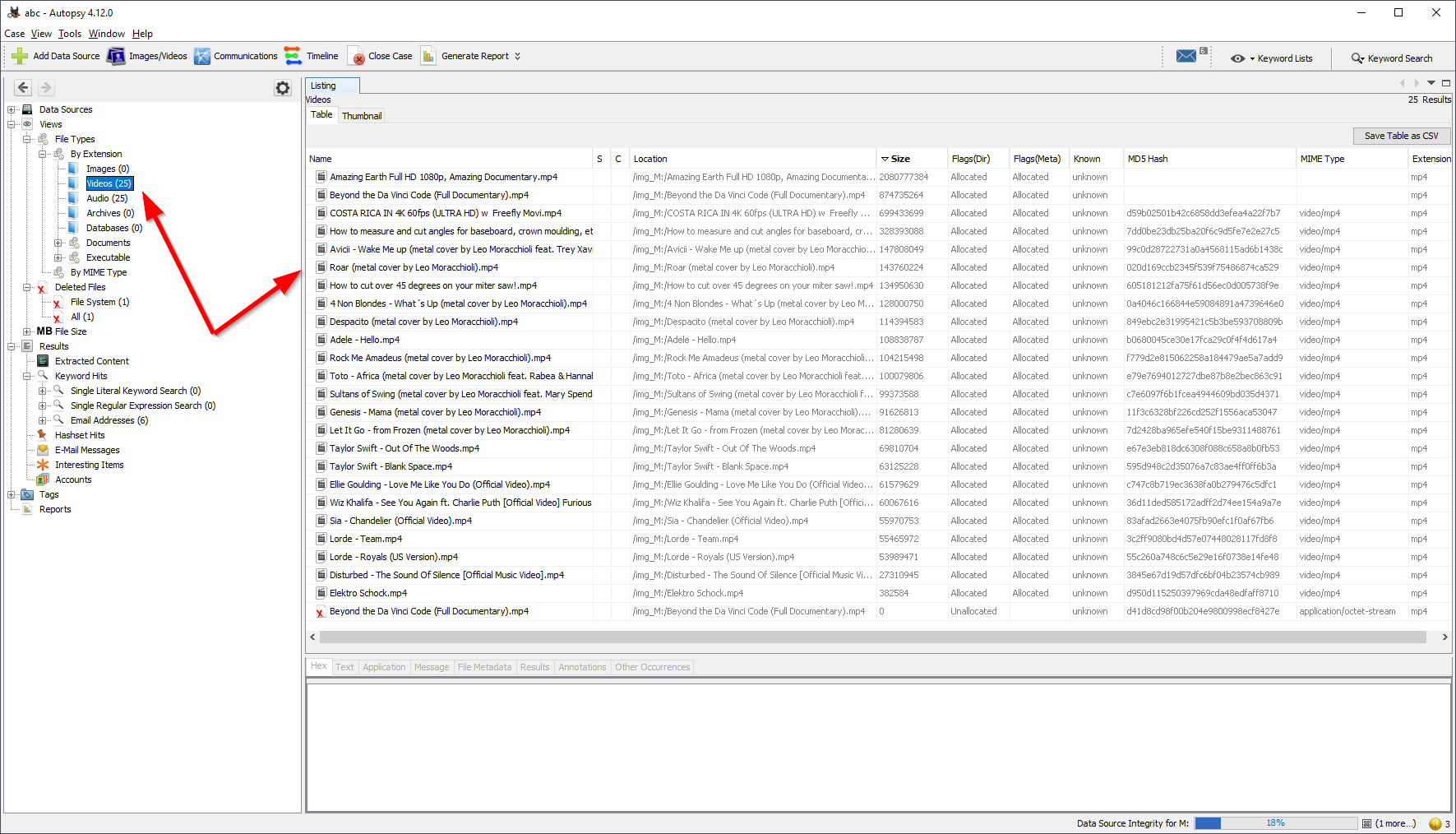Image resolution: width=1456 pixels, height=834 pixels.
Task: Open the email notifications envelope icon
Action: click(x=1186, y=56)
